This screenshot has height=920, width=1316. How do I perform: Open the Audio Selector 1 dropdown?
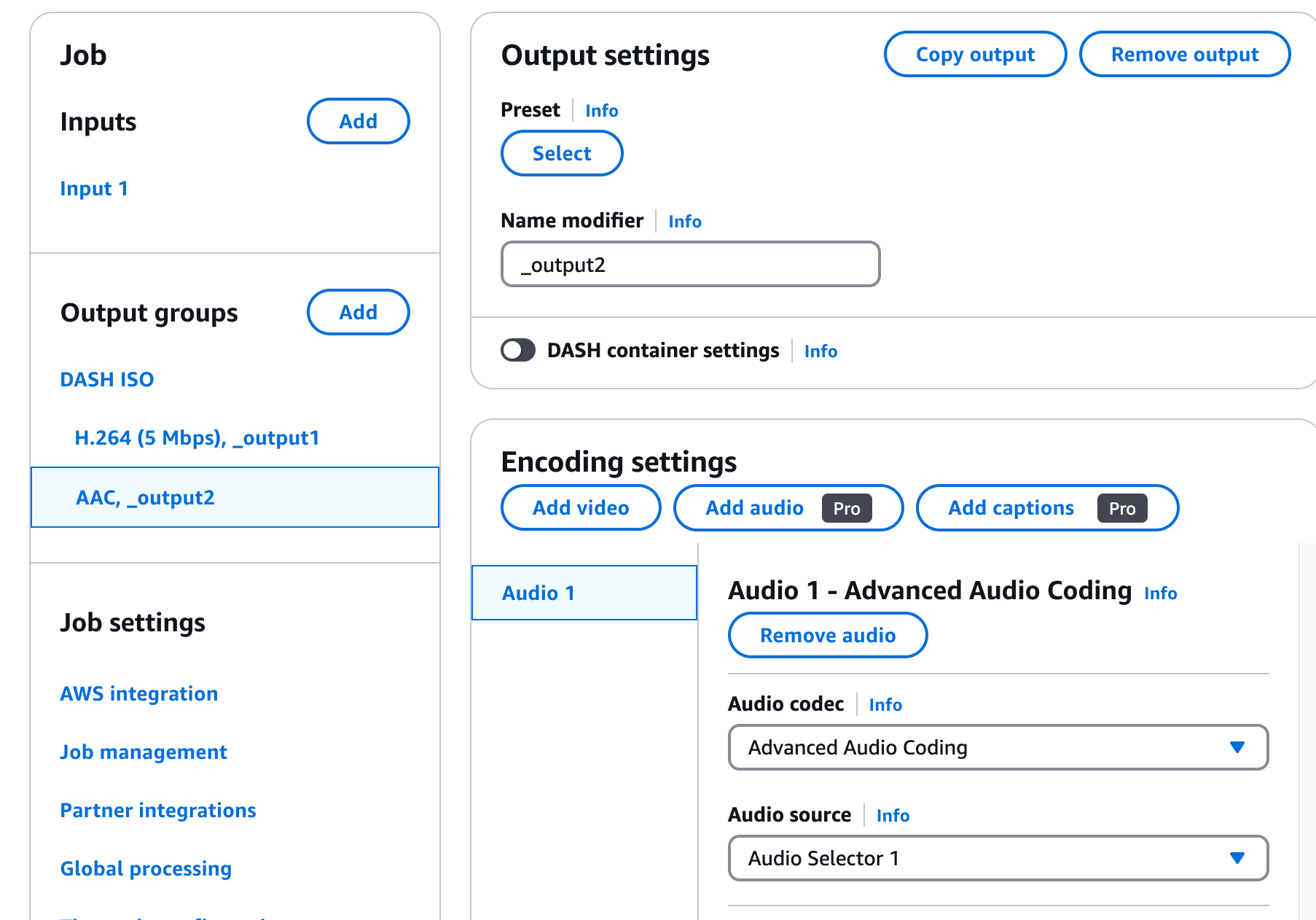pyautogui.click(x=998, y=858)
